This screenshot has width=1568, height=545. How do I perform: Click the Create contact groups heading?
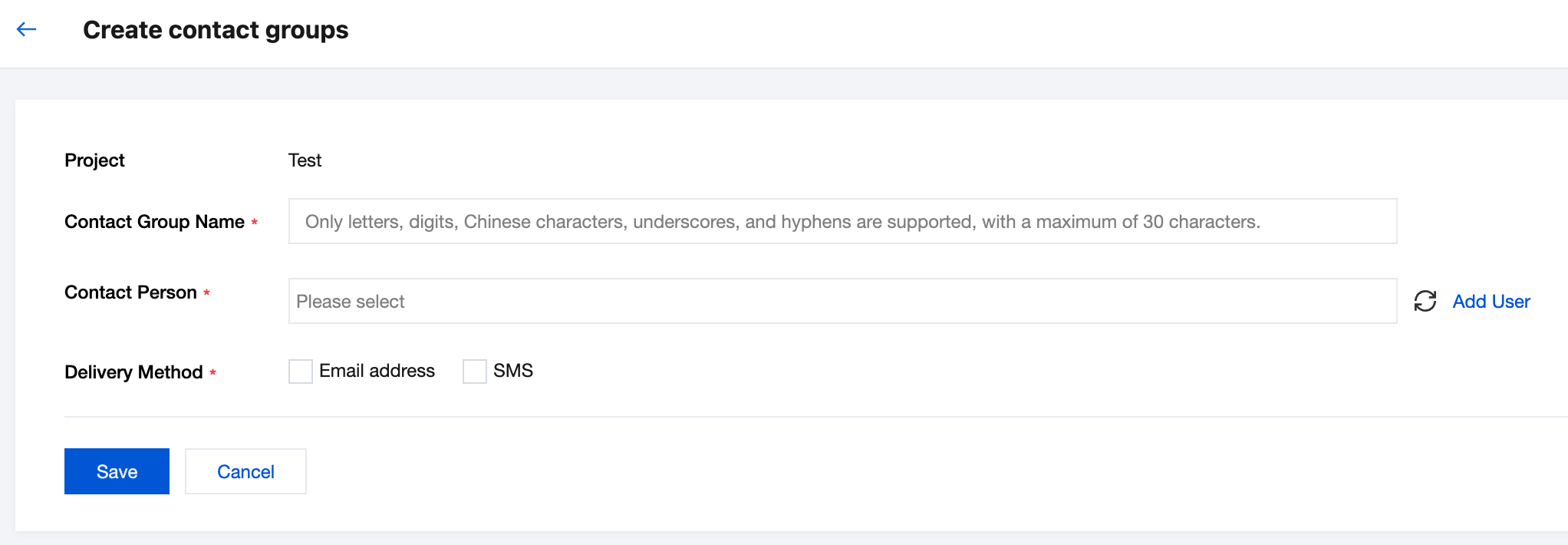point(216,30)
